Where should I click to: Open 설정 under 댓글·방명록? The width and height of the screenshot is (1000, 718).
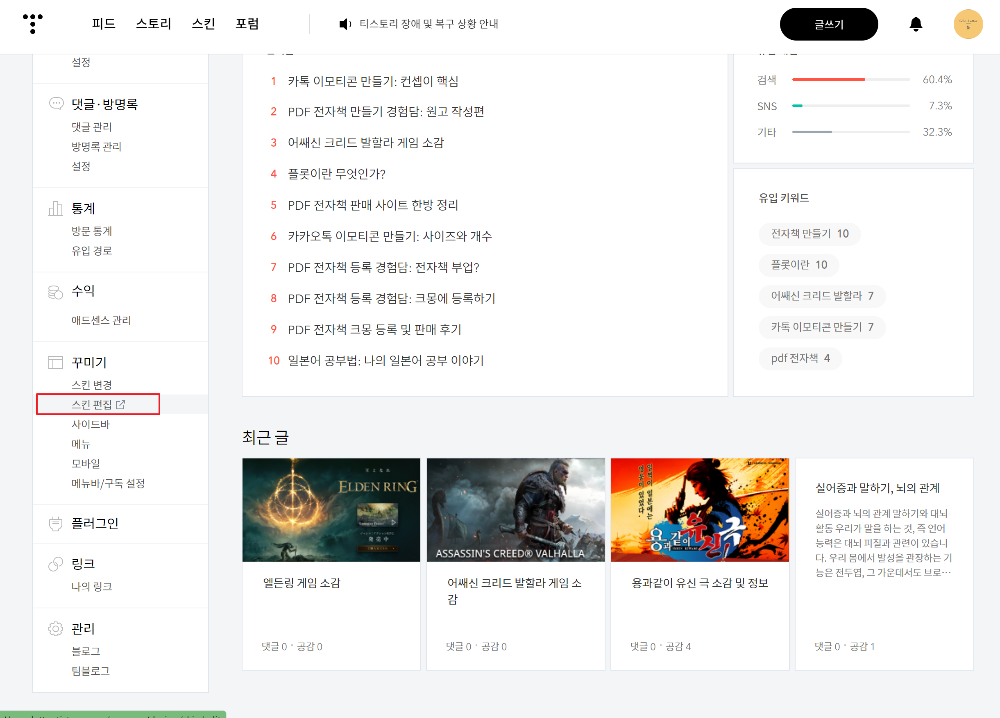coord(81,166)
